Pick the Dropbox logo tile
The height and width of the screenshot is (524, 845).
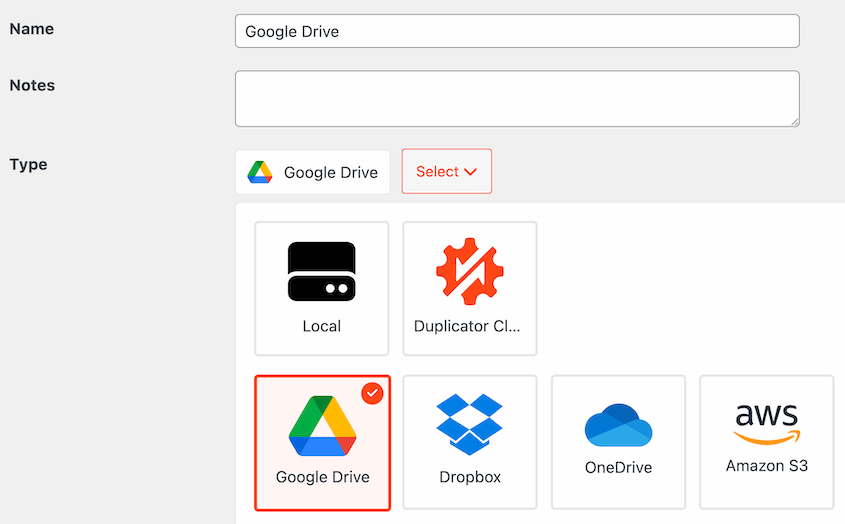(470, 442)
